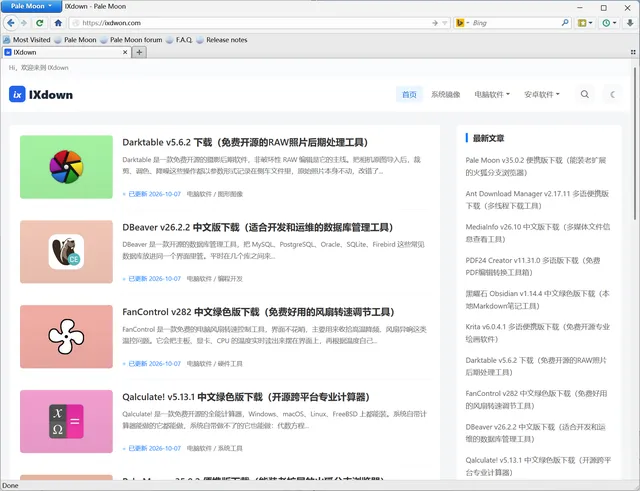Screen dimensions: 640x491
Task: Open the downloads arrow icon
Action: point(630,23)
